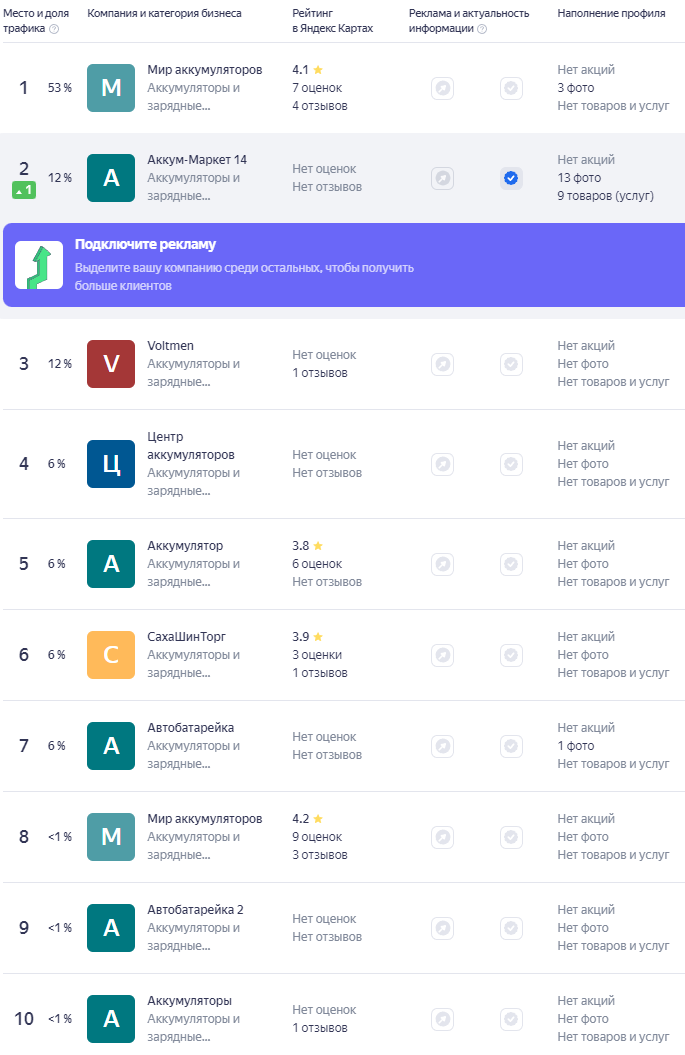Click red V avatar of Voltmen
This screenshot has width=685, height=1055.
111,364
